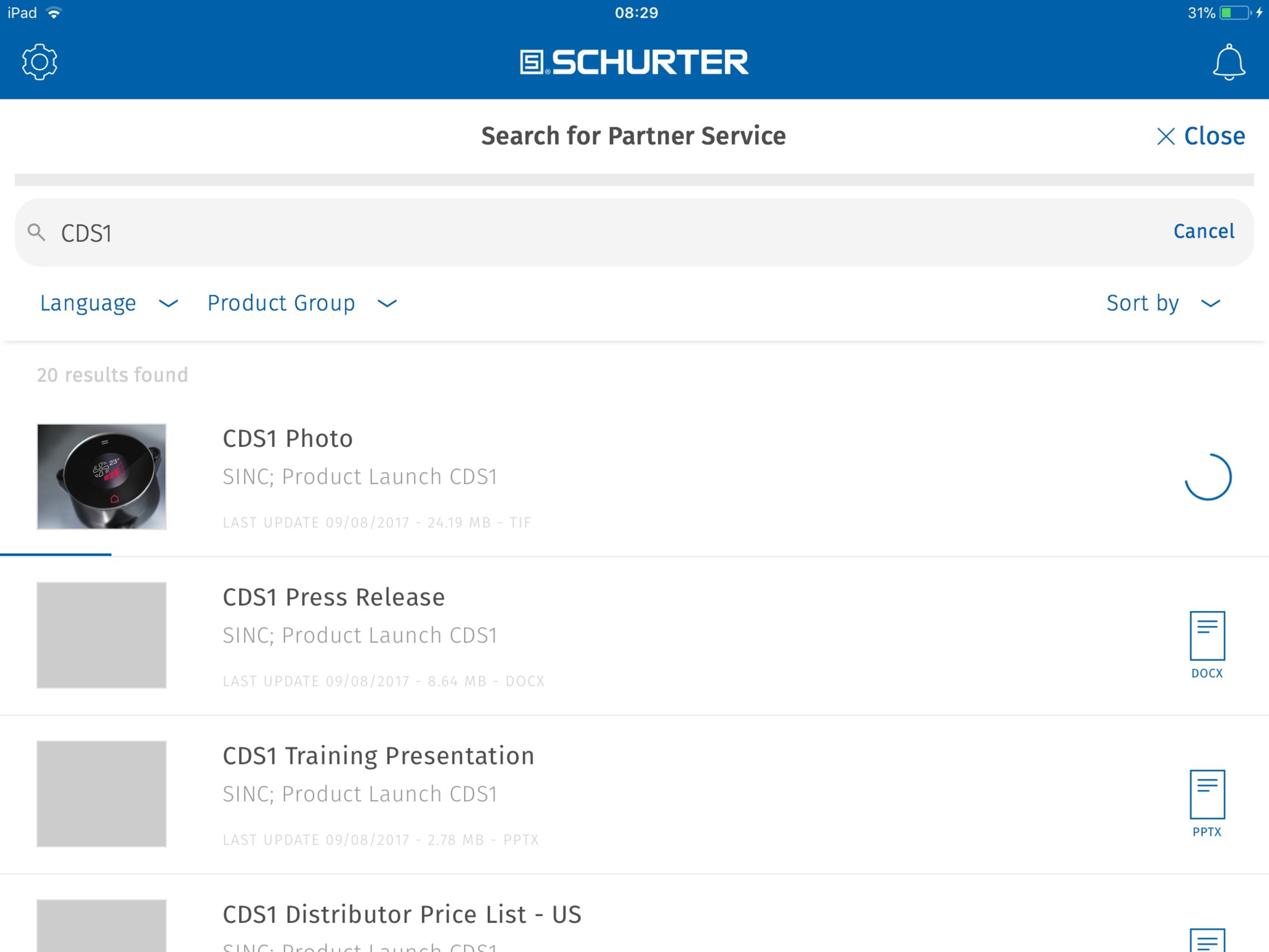This screenshot has height=952, width=1269.
Task: Expand the Product Group filter dropdown
Action: (x=302, y=303)
